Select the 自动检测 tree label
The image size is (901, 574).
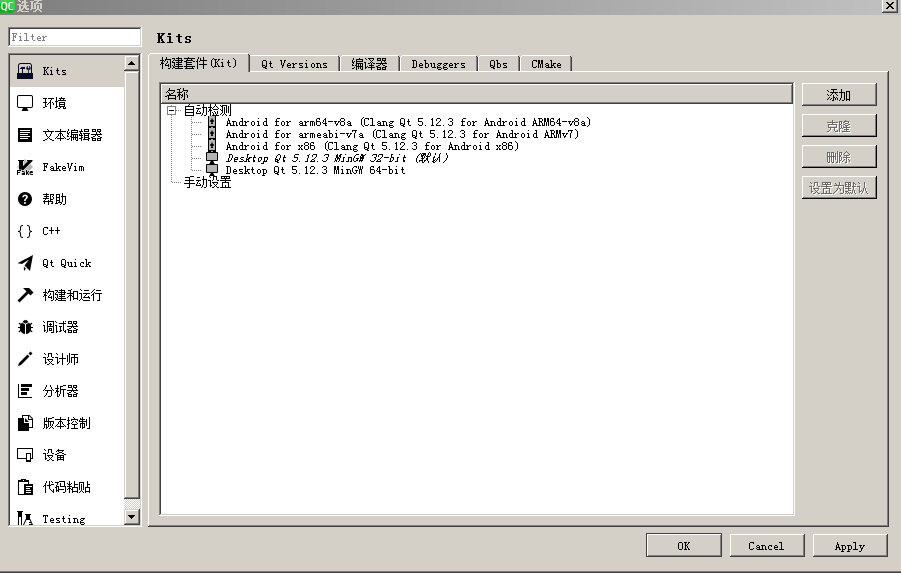(207, 110)
